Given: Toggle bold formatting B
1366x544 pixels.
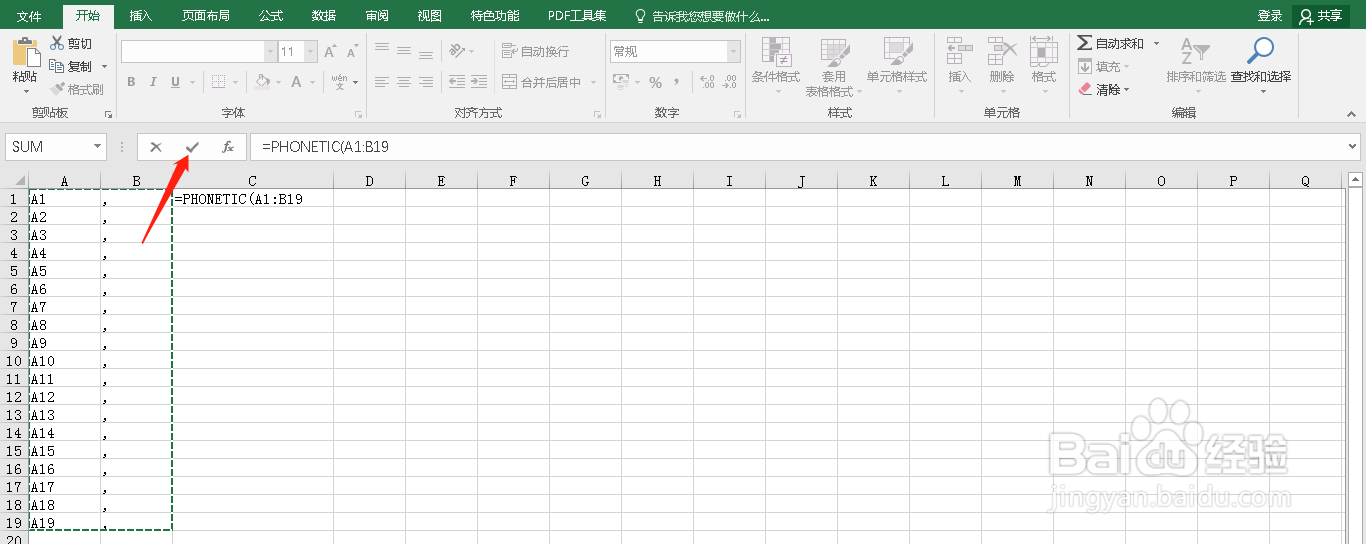Looking at the screenshot, I should [x=131, y=82].
